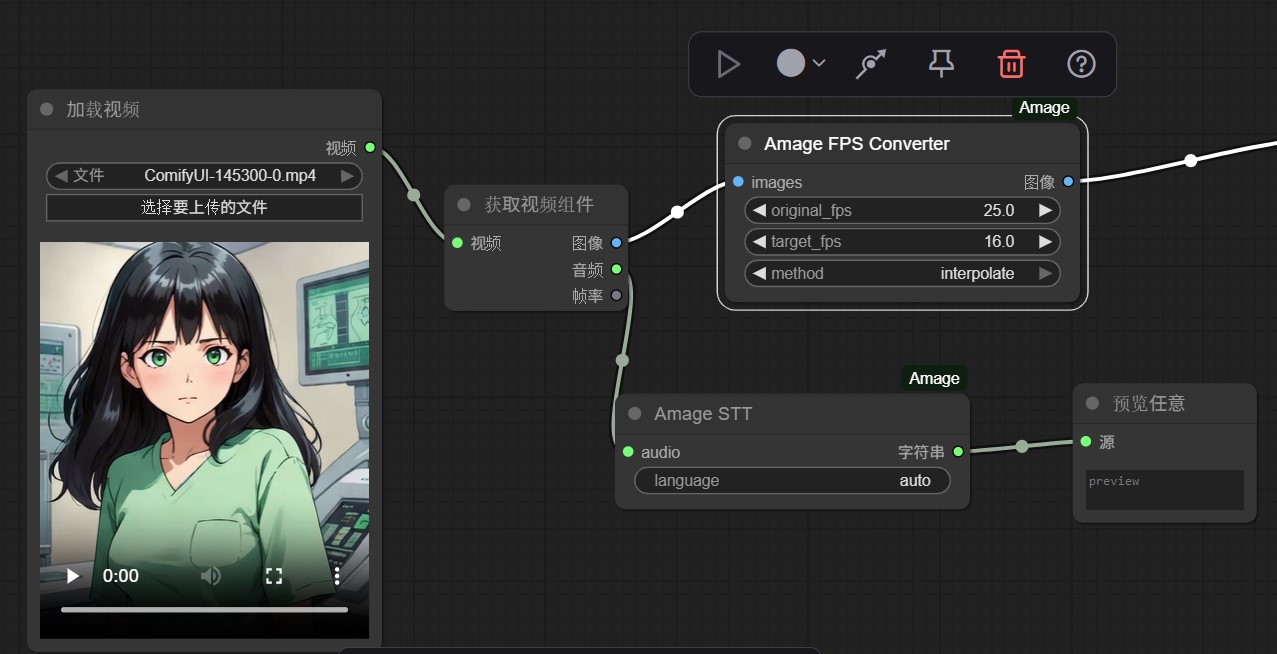Click the Amage badge above FPS Converter

pyautogui.click(x=1044, y=107)
